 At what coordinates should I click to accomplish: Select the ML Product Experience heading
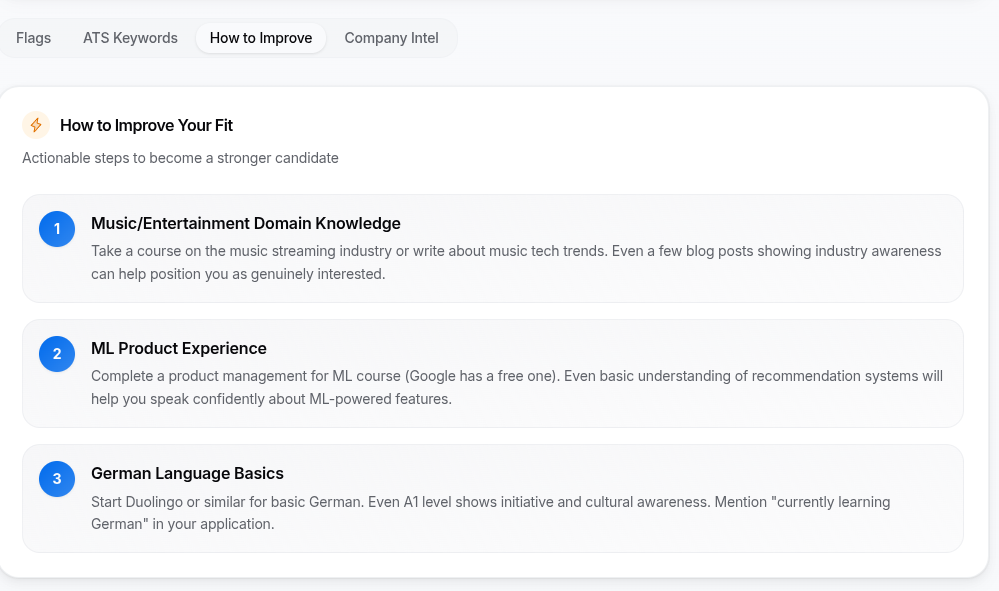179,349
